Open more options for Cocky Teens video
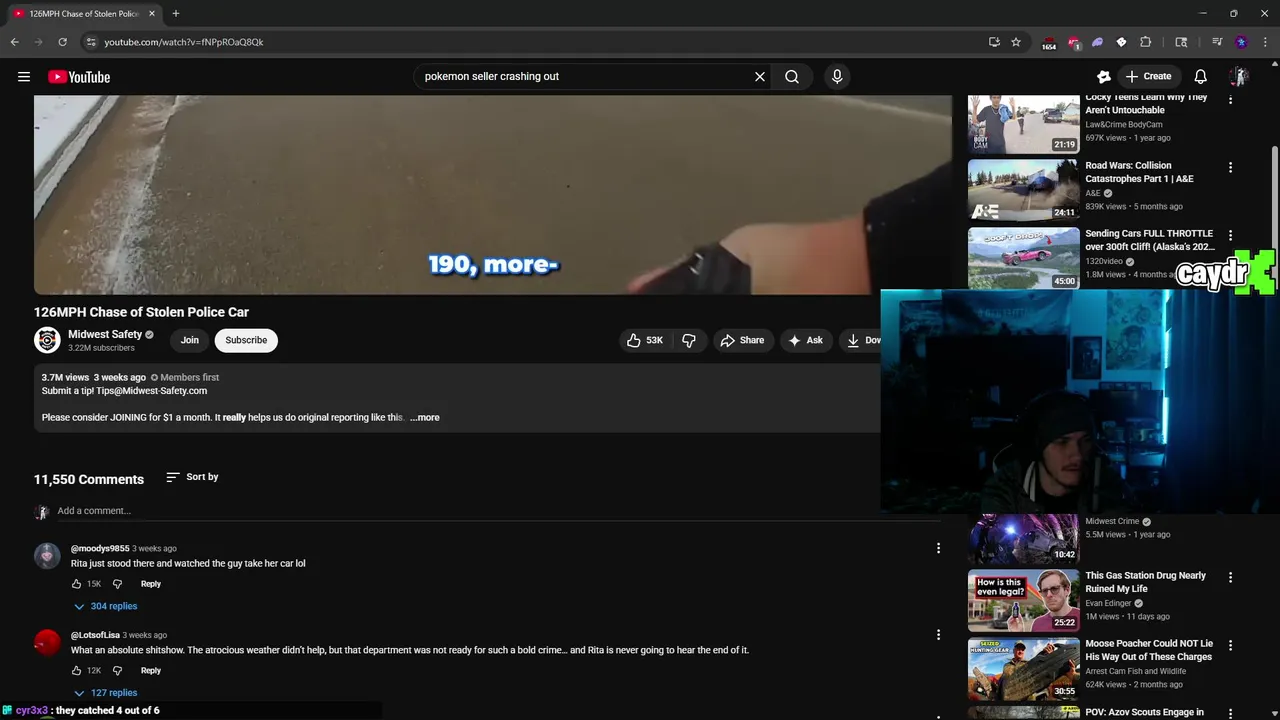Image resolution: width=1280 pixels, height=720 pixels. pyautogui.click(x=1230, y=99)
